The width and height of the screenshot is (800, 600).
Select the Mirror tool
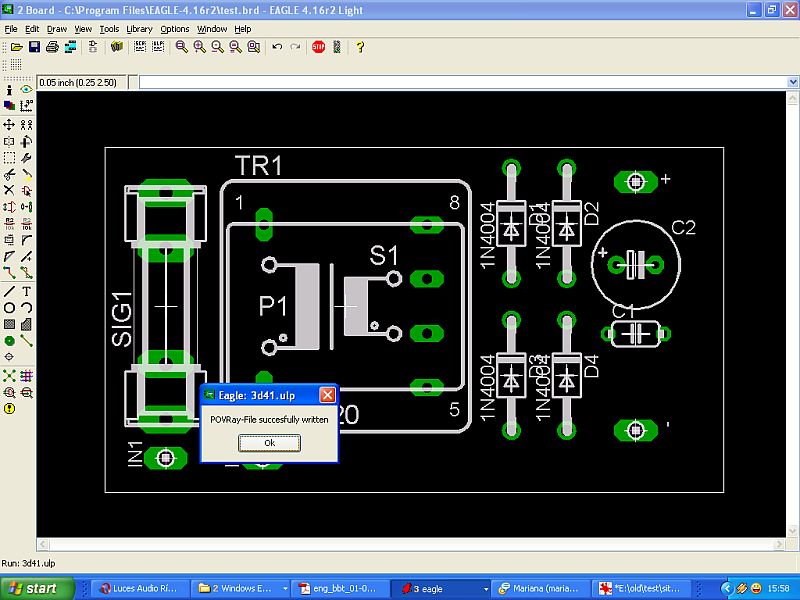9,141
